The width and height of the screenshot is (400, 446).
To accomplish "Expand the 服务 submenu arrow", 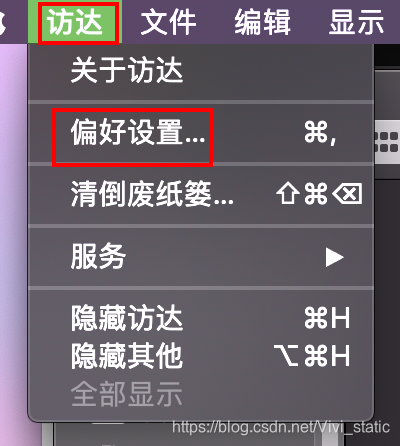I will 334,257.
